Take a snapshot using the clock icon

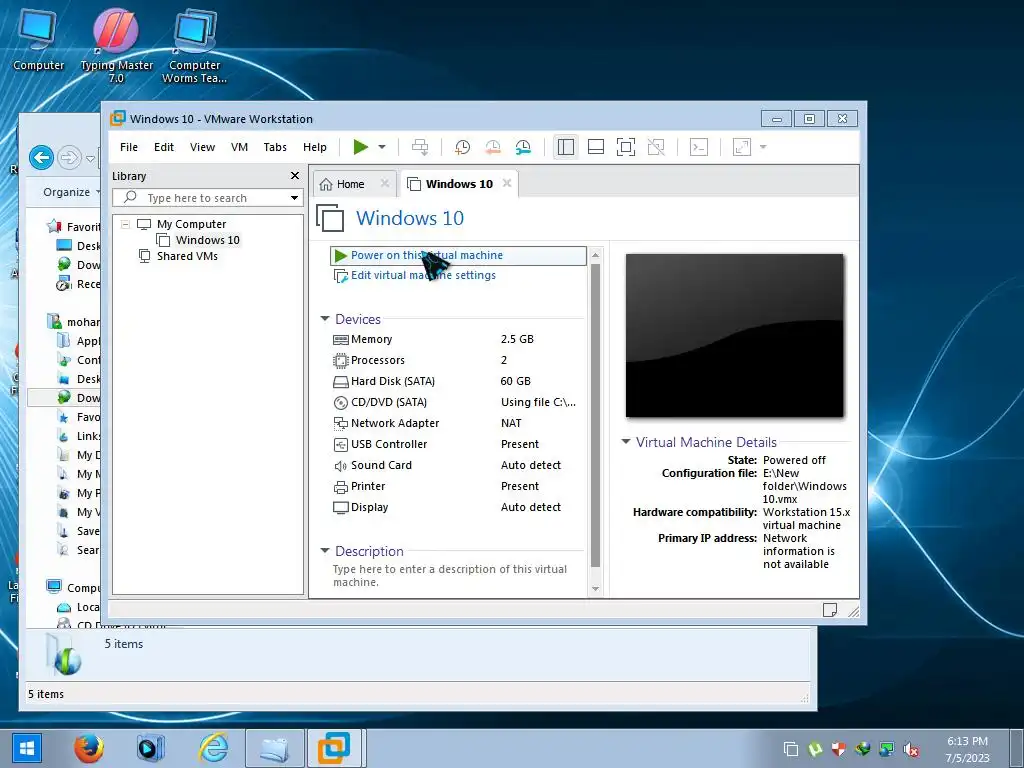pos(462,147)
